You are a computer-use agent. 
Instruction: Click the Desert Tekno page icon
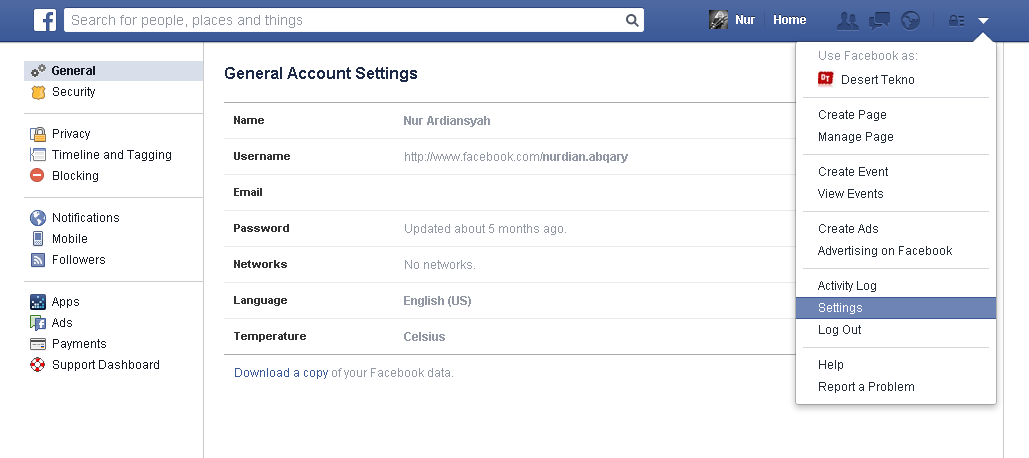coord(826,79)
